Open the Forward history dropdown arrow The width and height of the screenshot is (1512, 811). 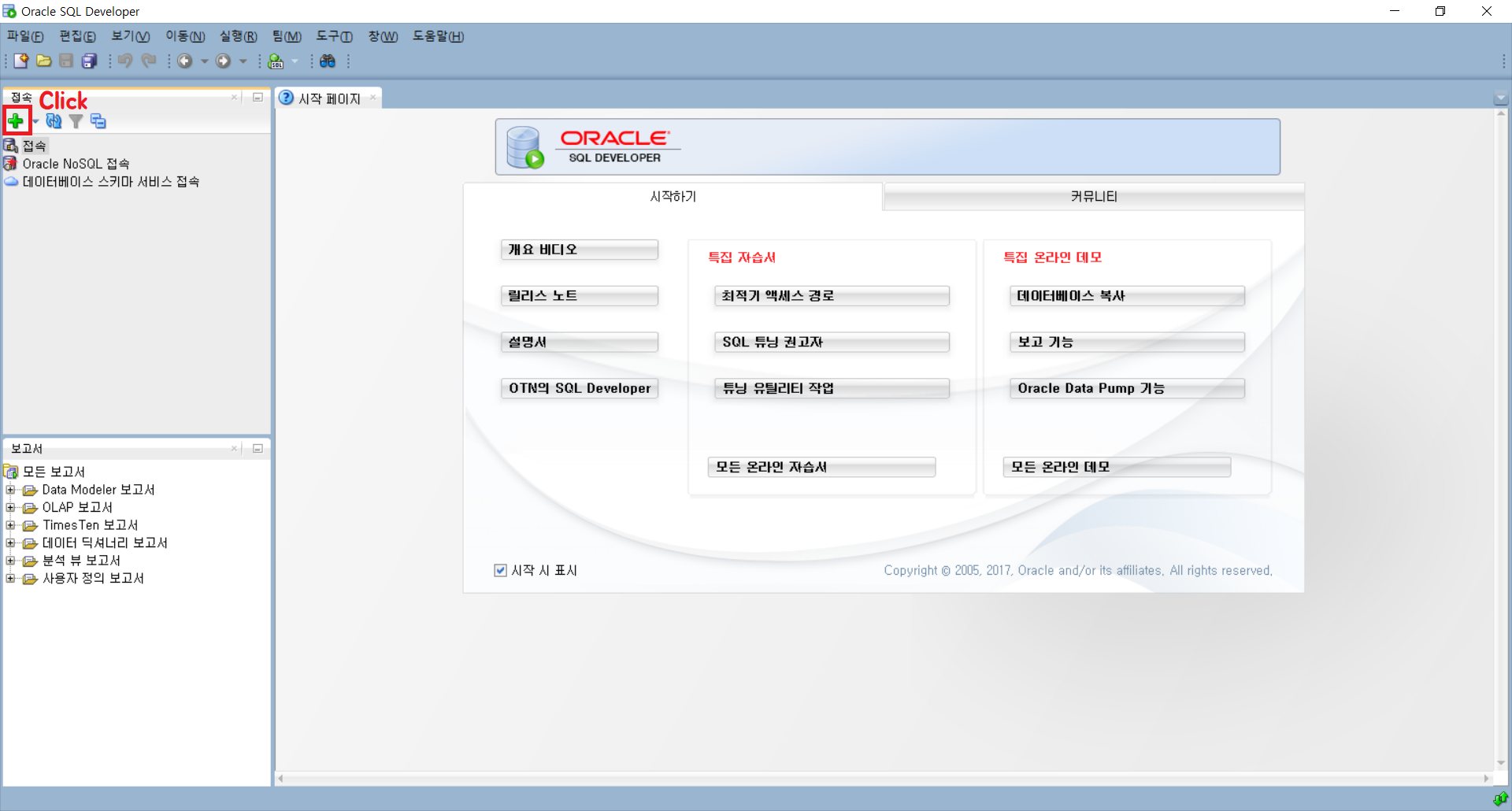tap(243, 61)
